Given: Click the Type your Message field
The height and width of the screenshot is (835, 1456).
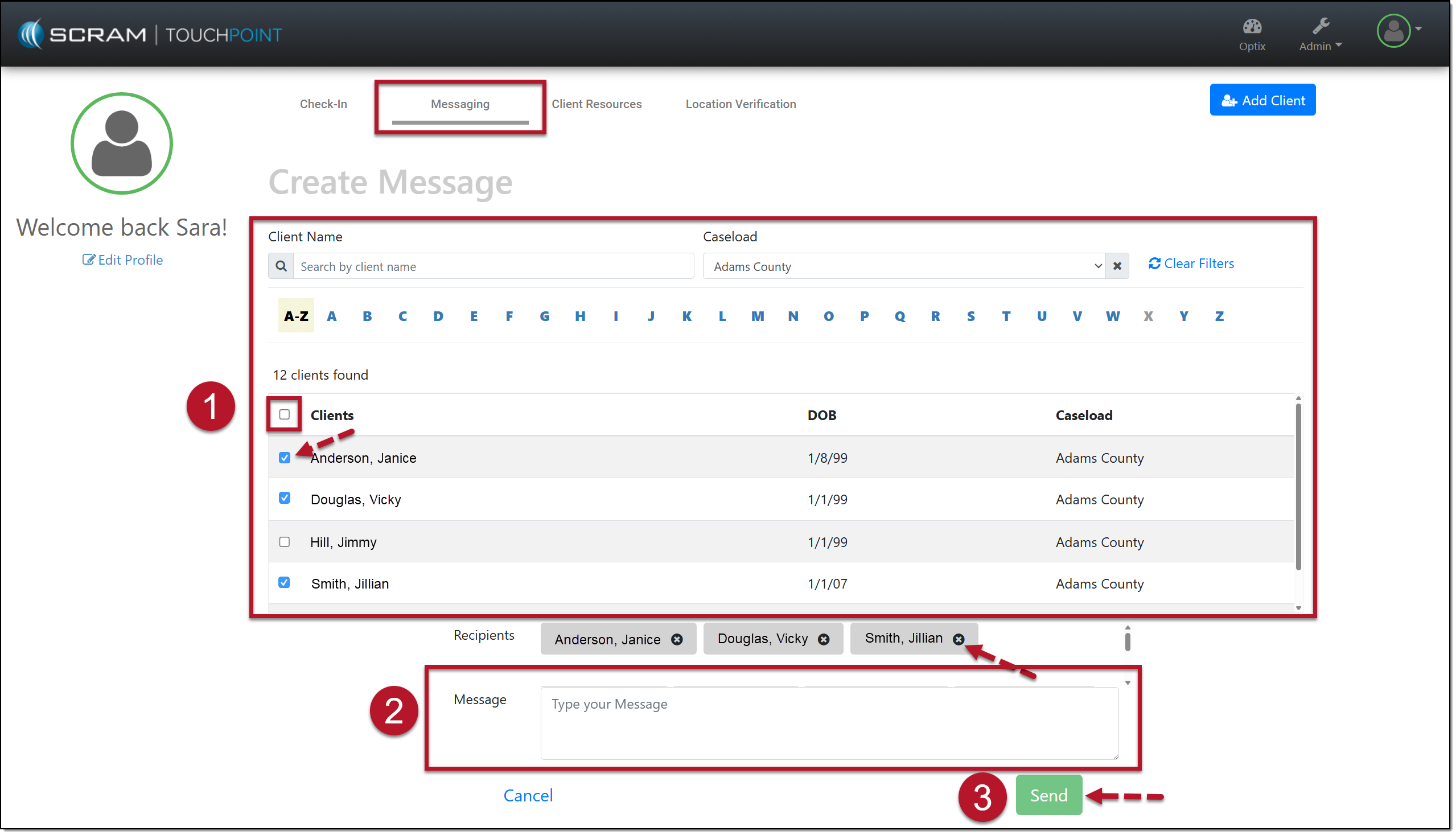Looking at the screenshot, I should [x=830, y=725].
